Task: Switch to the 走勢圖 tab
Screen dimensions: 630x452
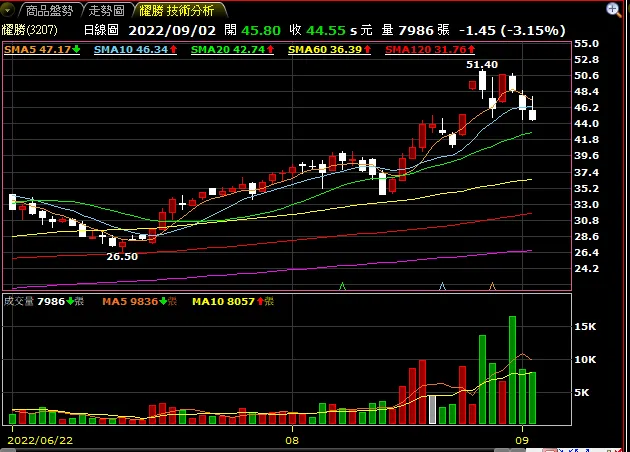Action: click(x=107, y=10)
